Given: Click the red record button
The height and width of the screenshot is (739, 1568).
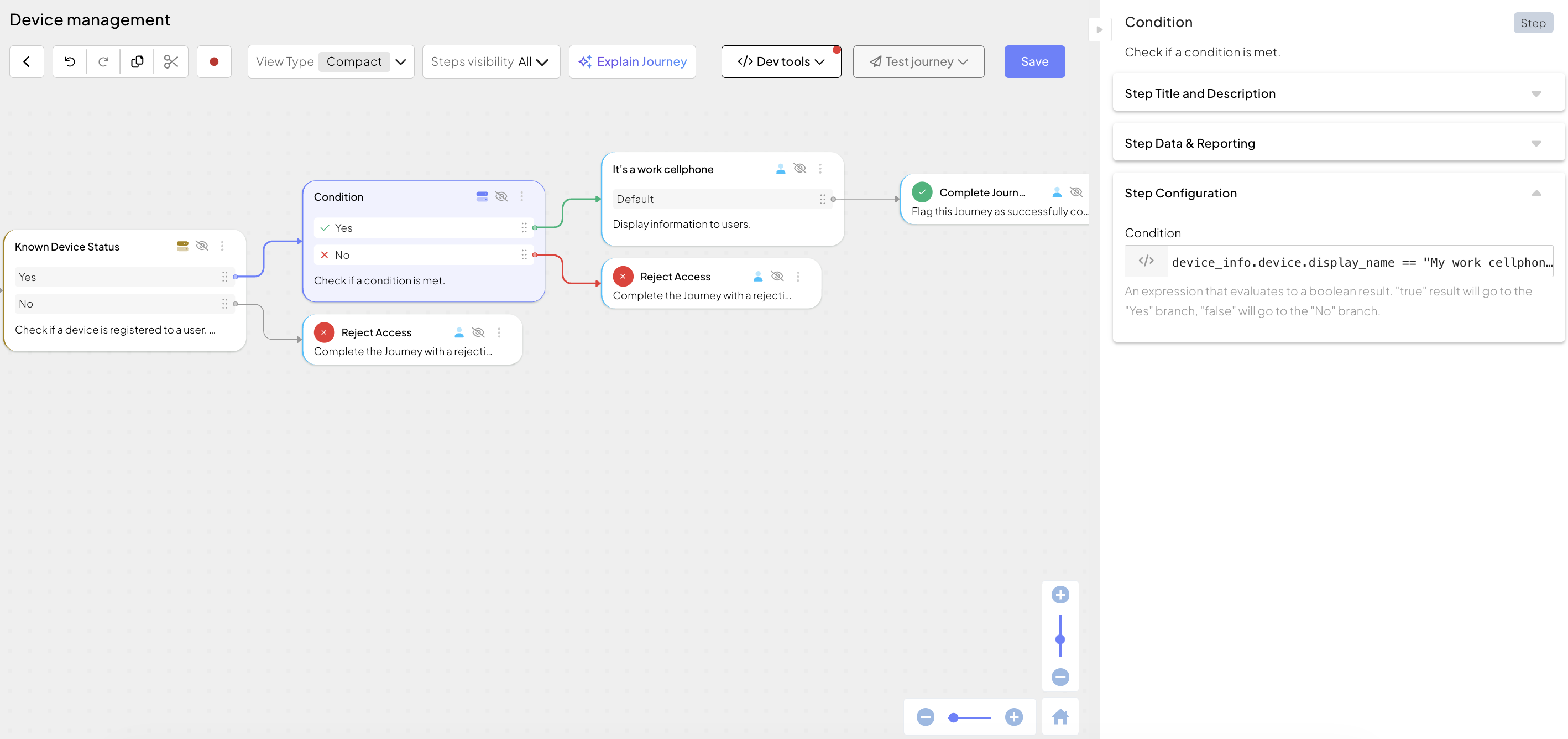Looking at the screenshot, I should pos(215,61).
